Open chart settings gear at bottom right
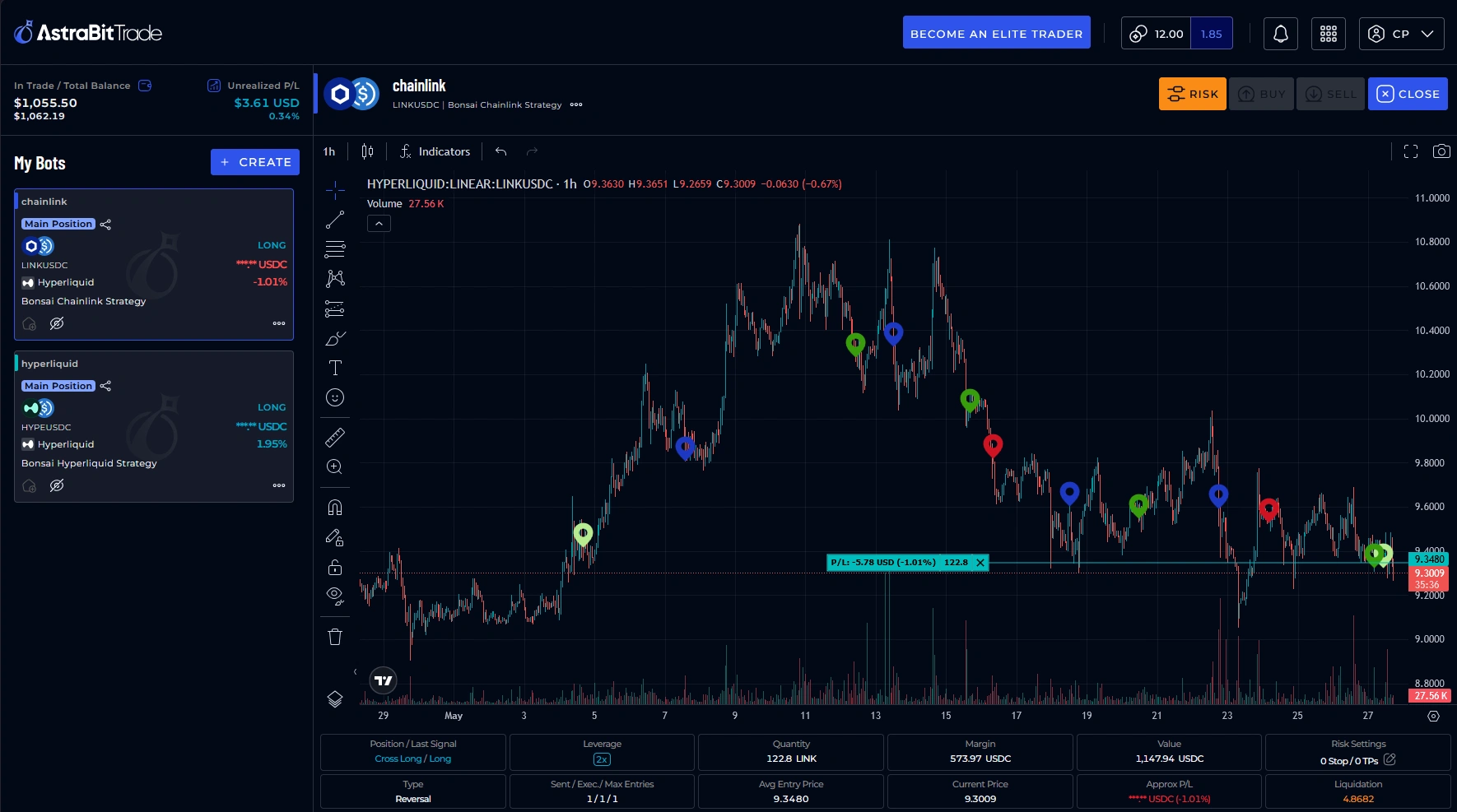 [x=1433, y=716]
